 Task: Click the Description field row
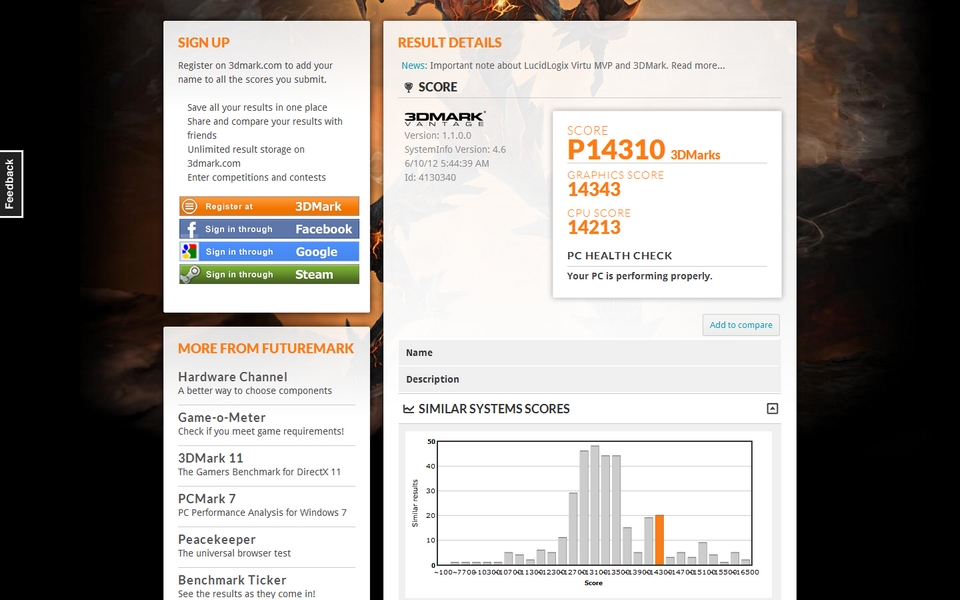(x=590, y=379)
